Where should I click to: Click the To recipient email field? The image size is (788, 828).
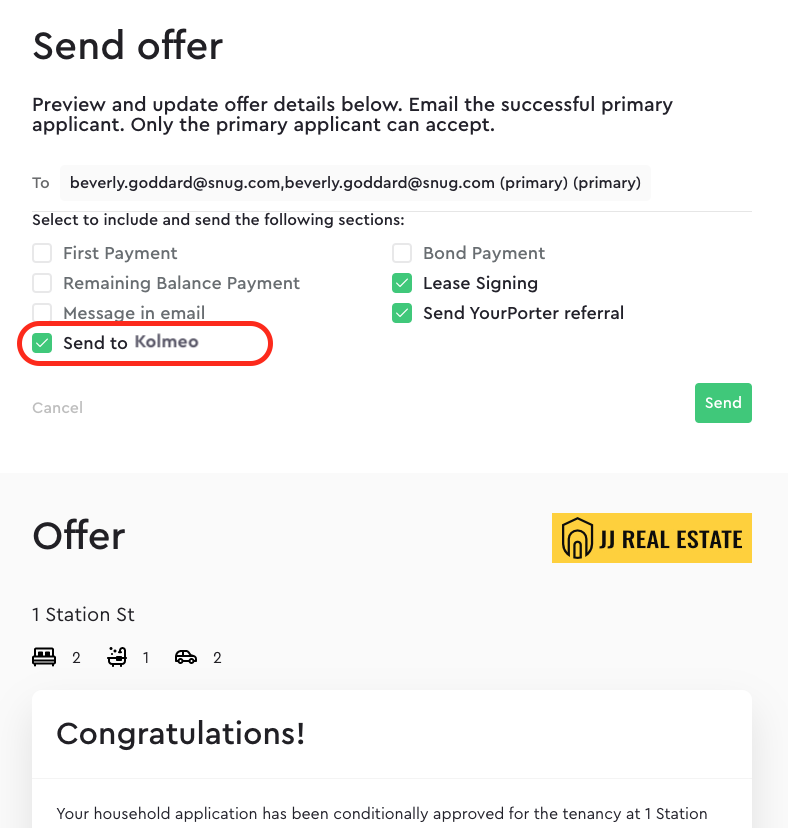coord(355,183)
